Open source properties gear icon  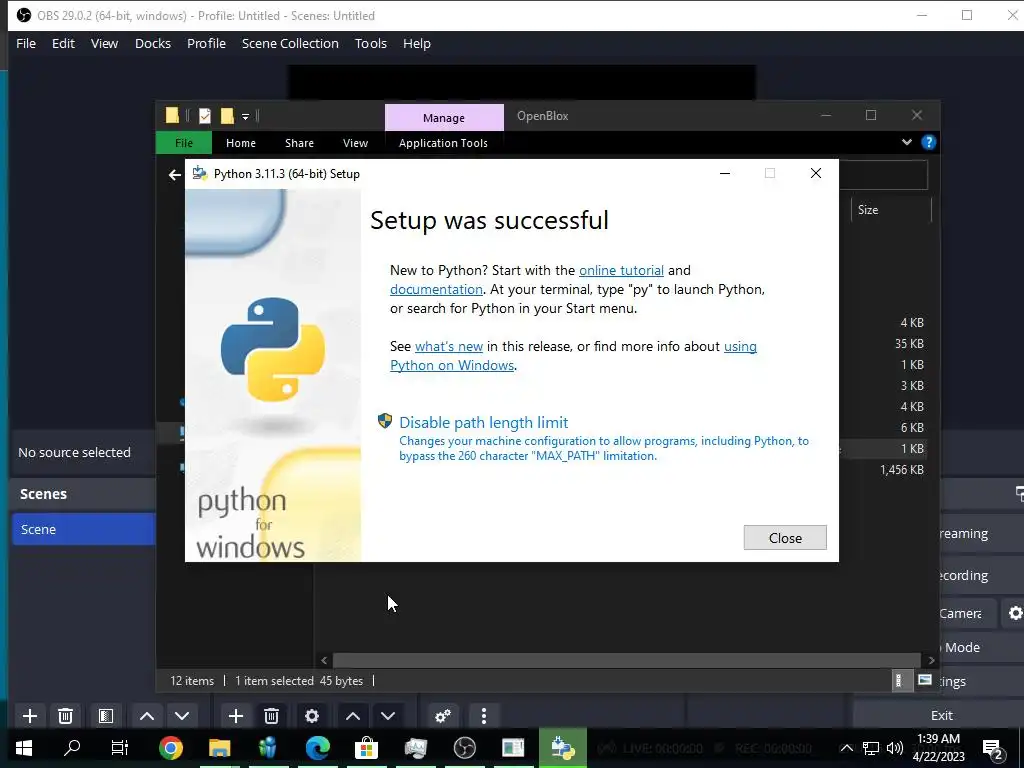(312, 716)
